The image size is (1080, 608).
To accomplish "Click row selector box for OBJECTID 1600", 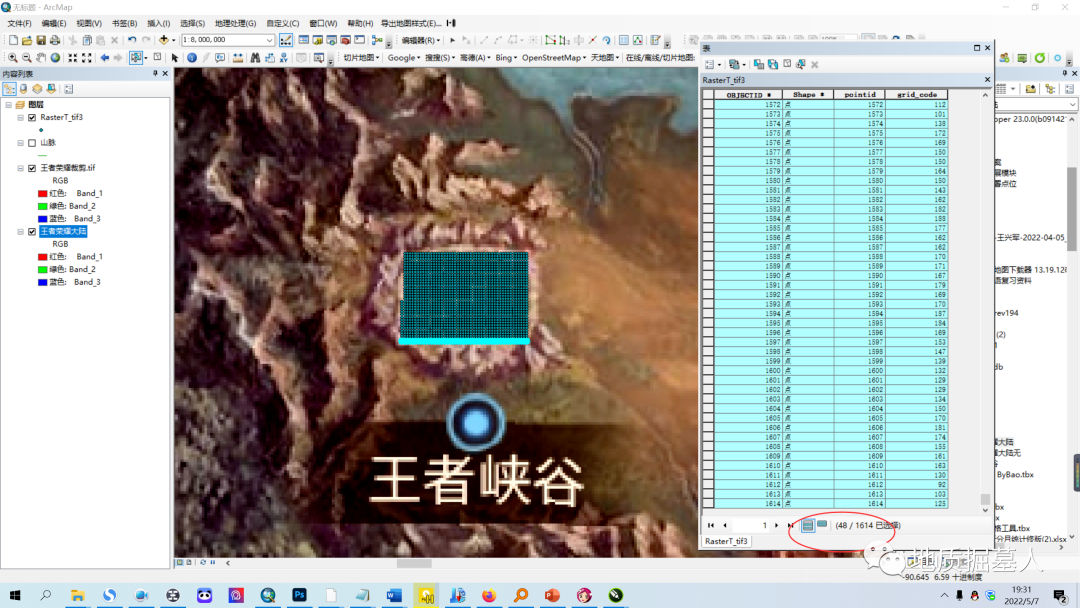I will pos(708,370).
